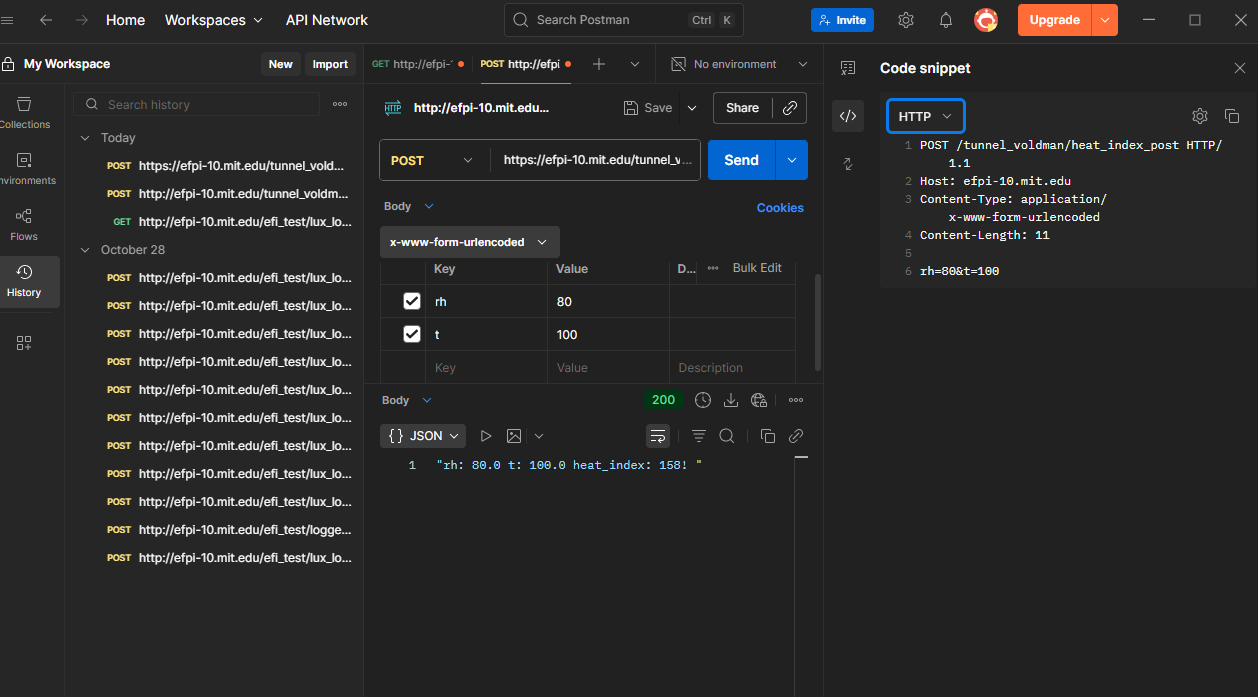Open the code snippet panel icon
This screenshot has width=1258, height=697.
tap(848, 116)
